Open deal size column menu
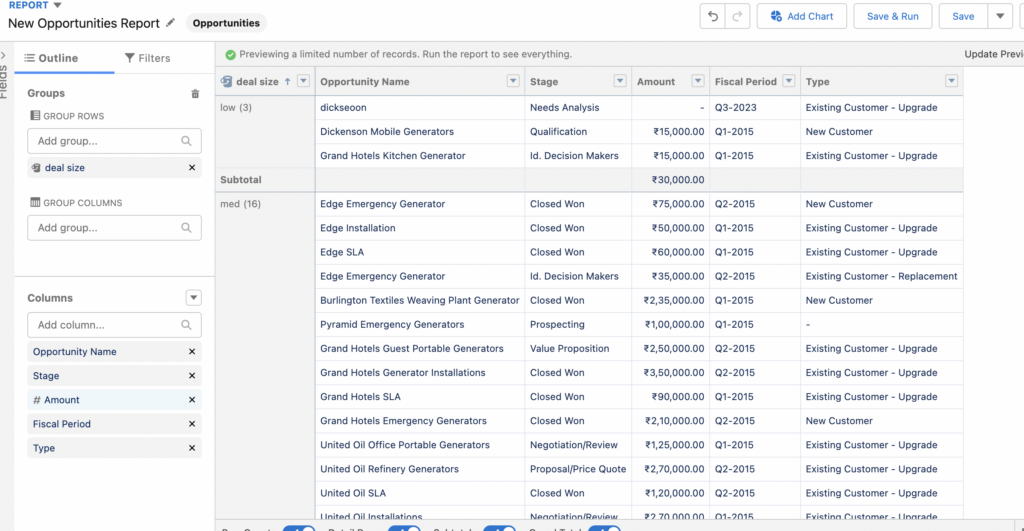The image size is (1024, 531). pos(303,81)
